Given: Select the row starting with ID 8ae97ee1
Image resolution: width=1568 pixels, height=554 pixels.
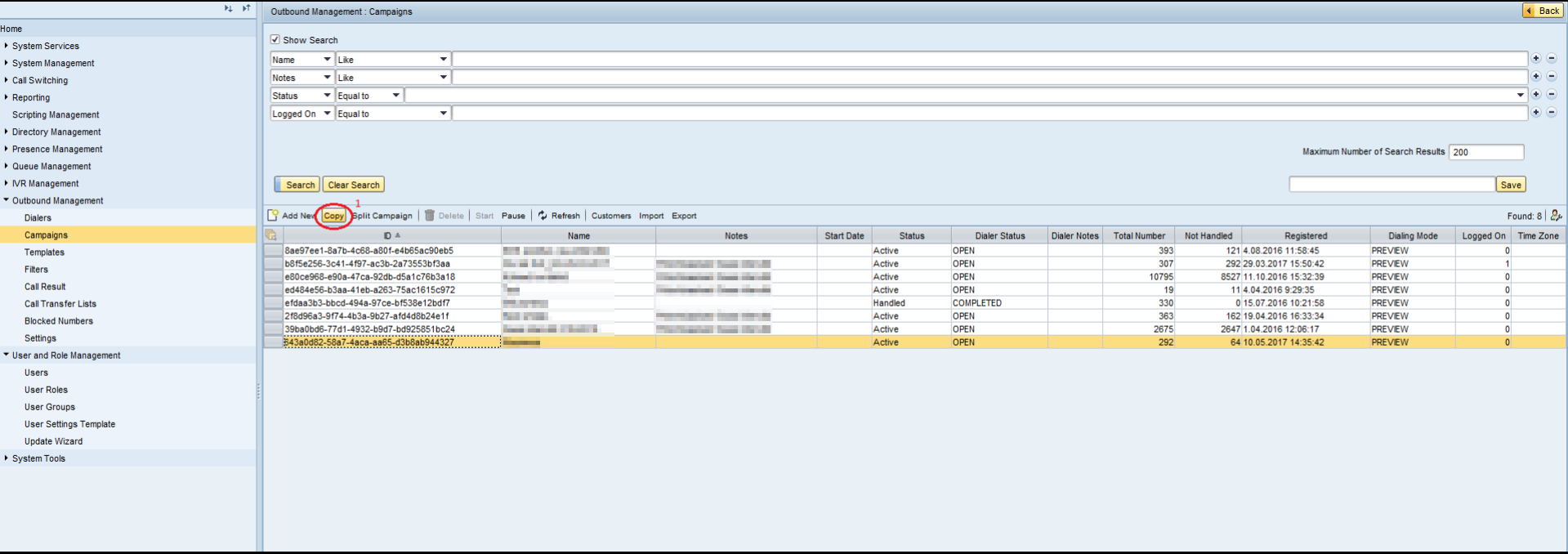Looking at the screenshot, I should (273, 251).
